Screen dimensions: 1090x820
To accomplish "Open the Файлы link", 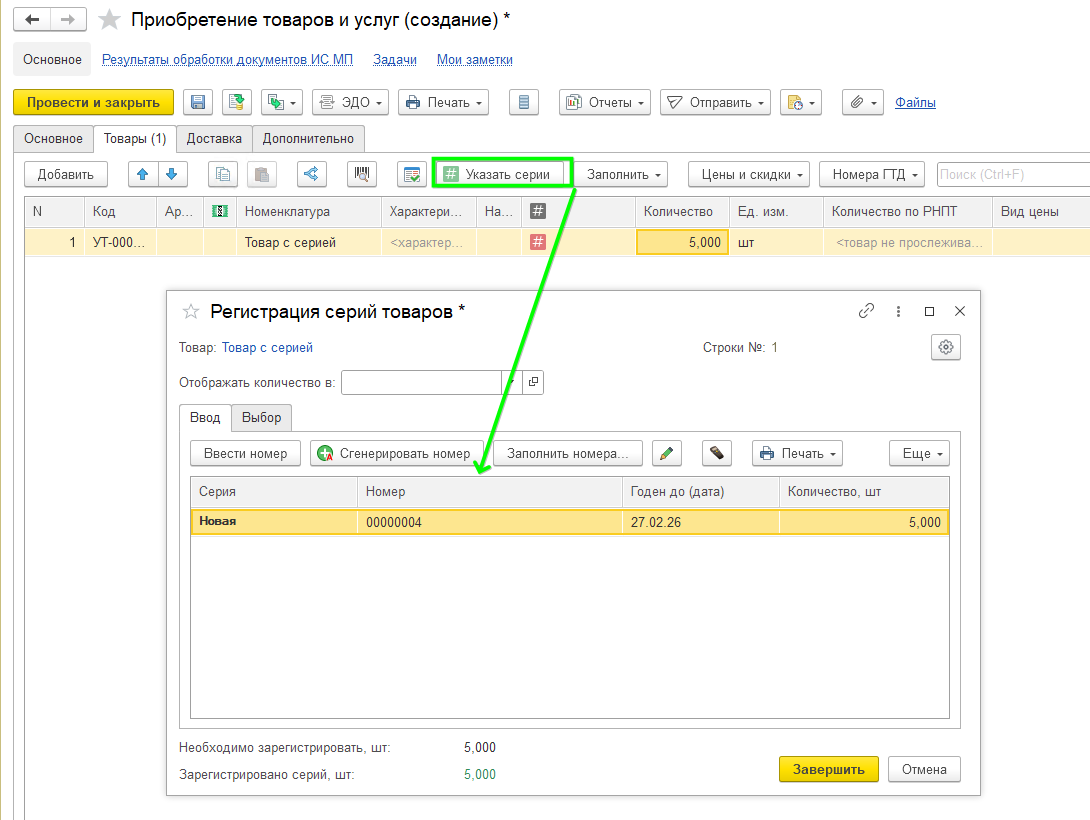I will 915,102.
